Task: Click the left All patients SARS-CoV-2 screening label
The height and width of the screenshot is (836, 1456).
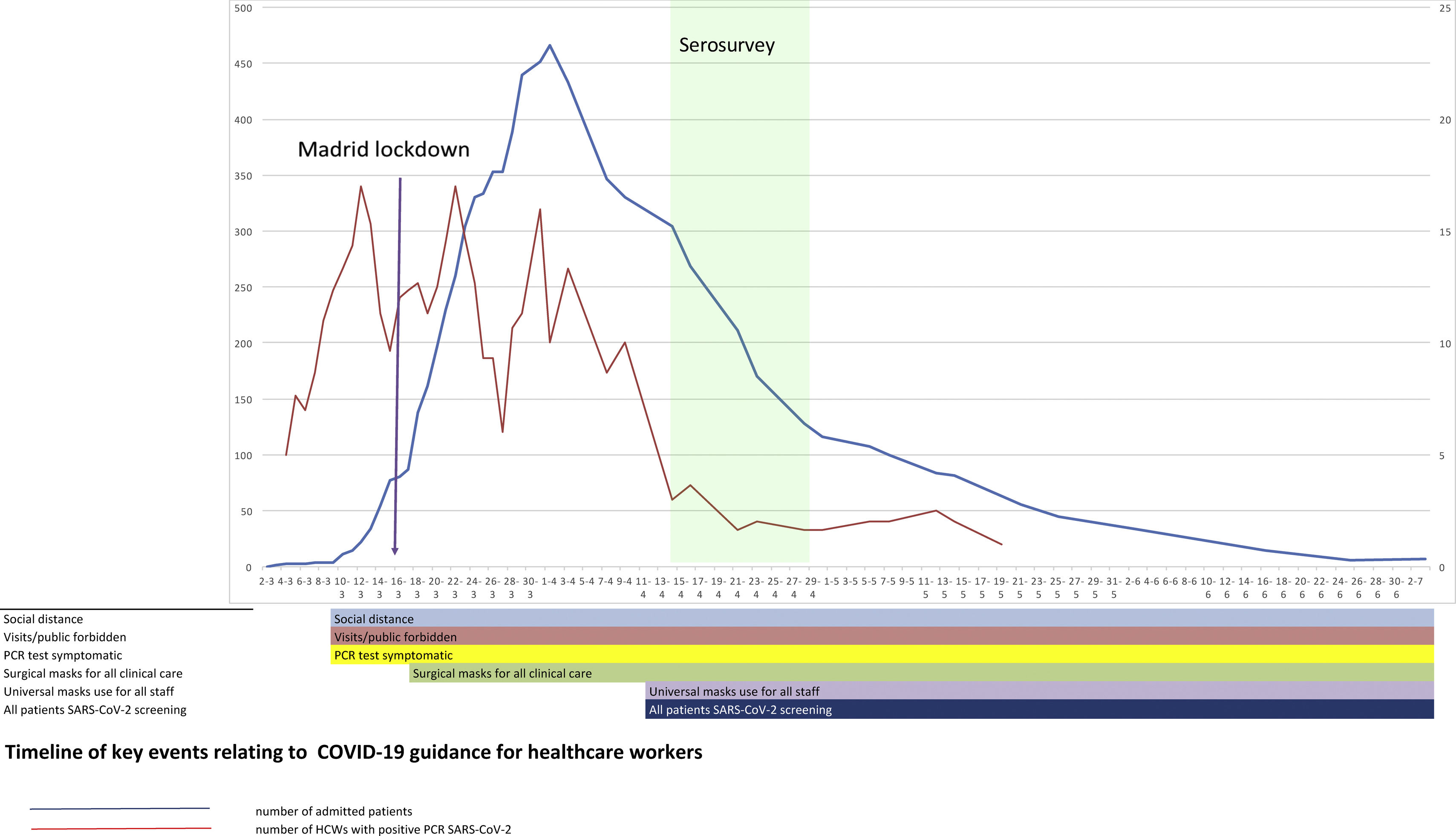Action: pyautogui.click(x=95, y=710)
